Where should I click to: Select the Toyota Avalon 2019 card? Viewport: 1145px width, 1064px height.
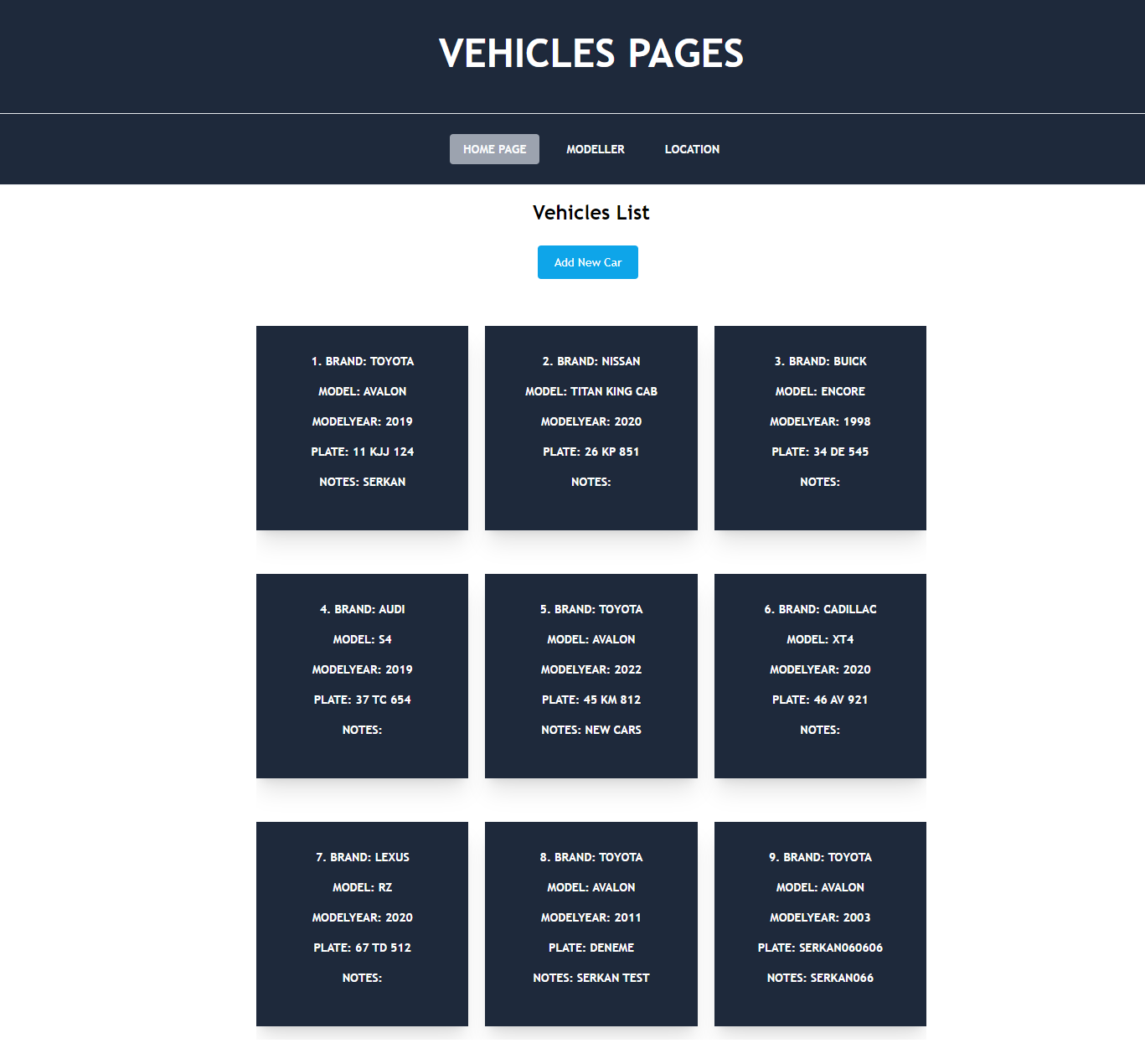(362, 427)
